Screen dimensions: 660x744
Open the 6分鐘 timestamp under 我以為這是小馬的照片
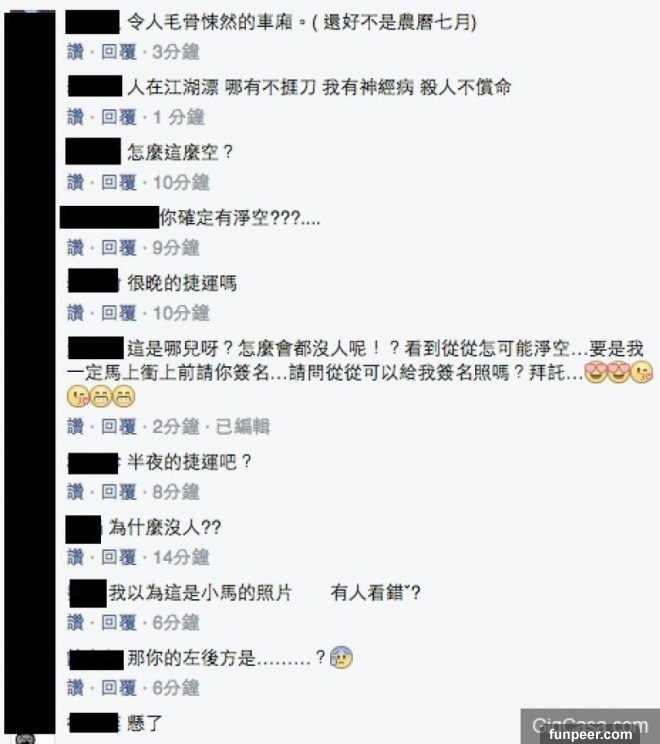click(x=175, y=622)
